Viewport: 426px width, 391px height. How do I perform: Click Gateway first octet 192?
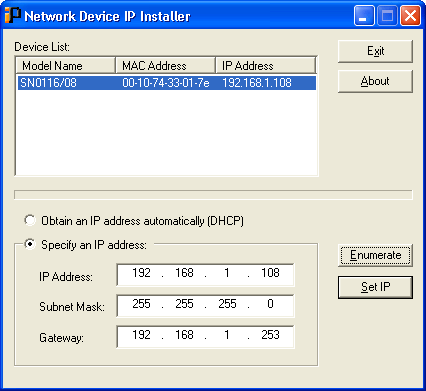click(x=141, y=335)
